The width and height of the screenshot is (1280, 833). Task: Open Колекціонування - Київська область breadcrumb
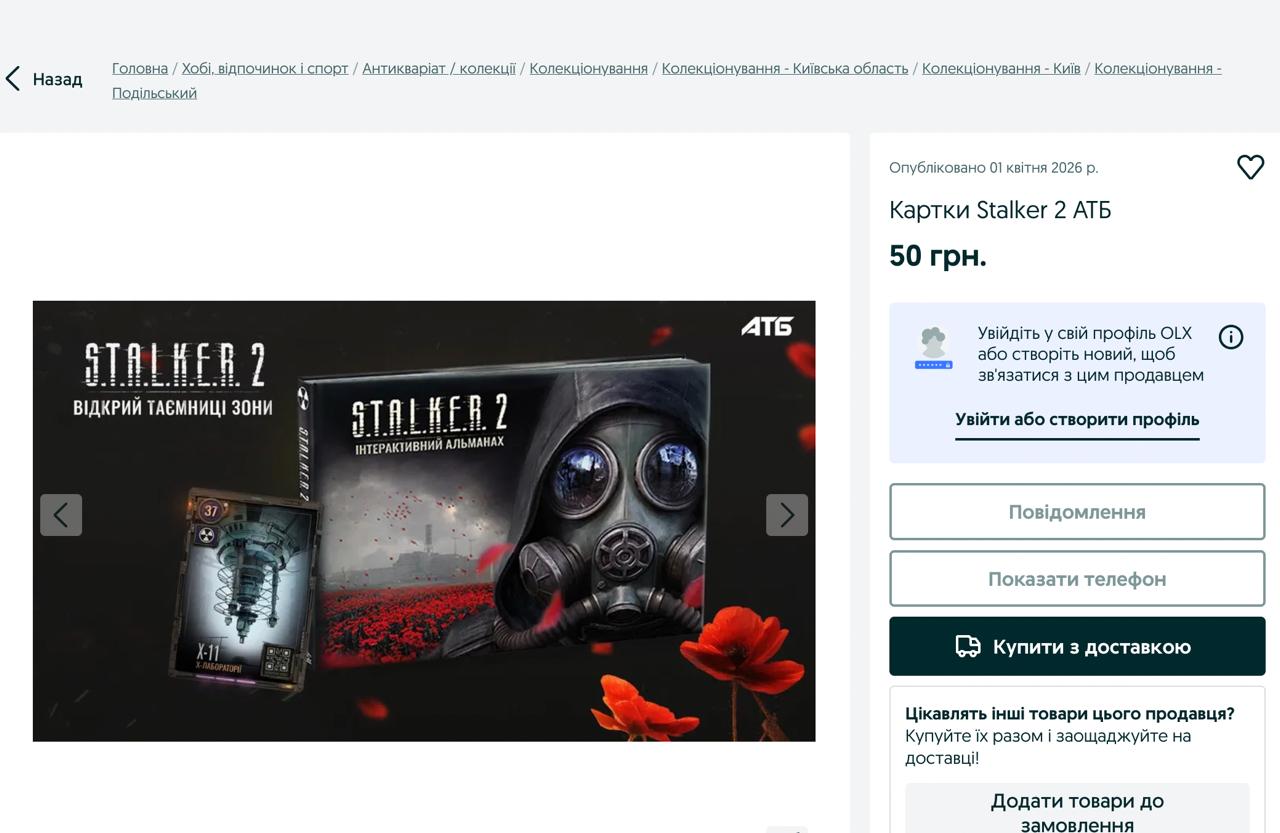(x=785, y=69)
